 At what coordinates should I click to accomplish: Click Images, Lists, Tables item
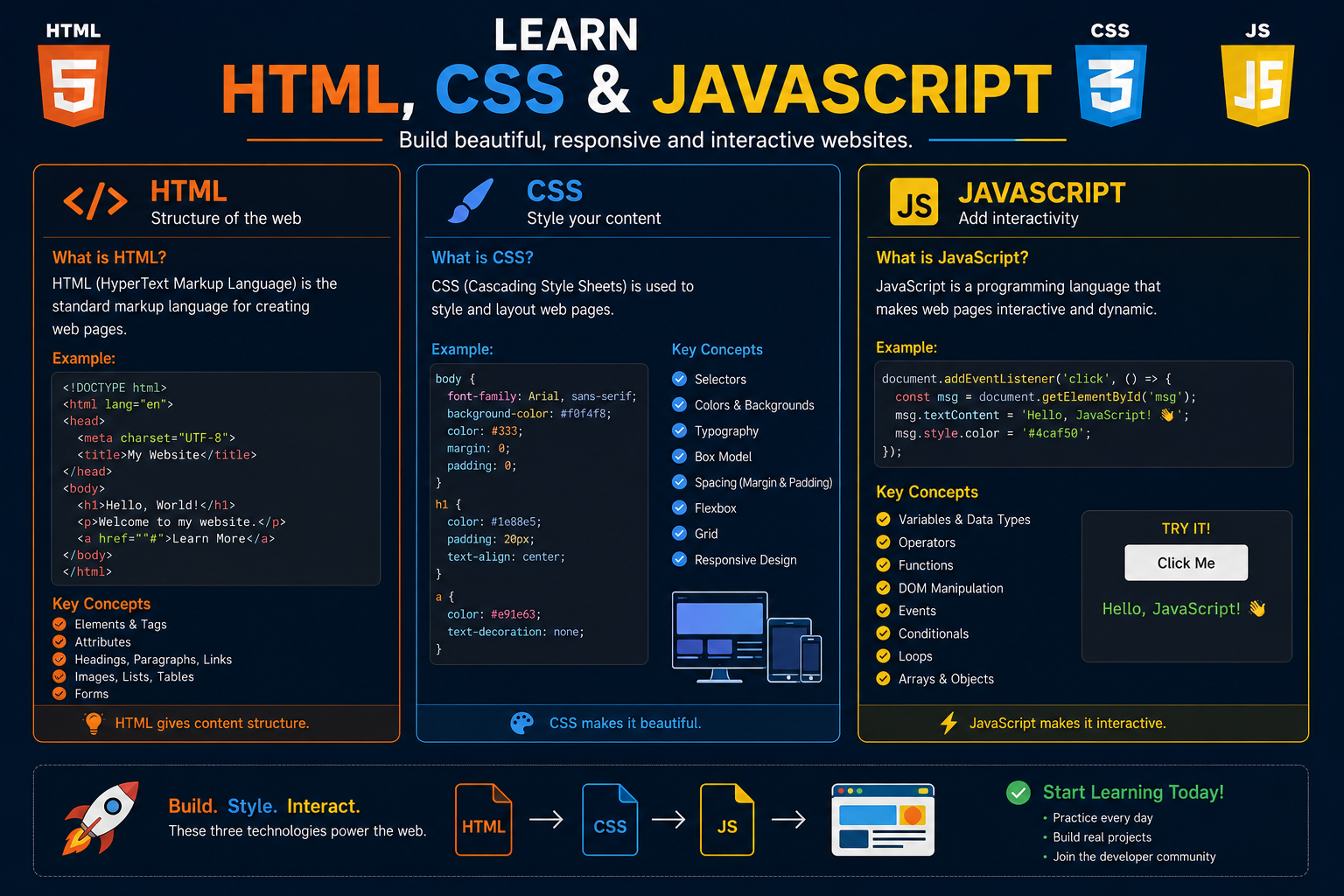[134, 676]
